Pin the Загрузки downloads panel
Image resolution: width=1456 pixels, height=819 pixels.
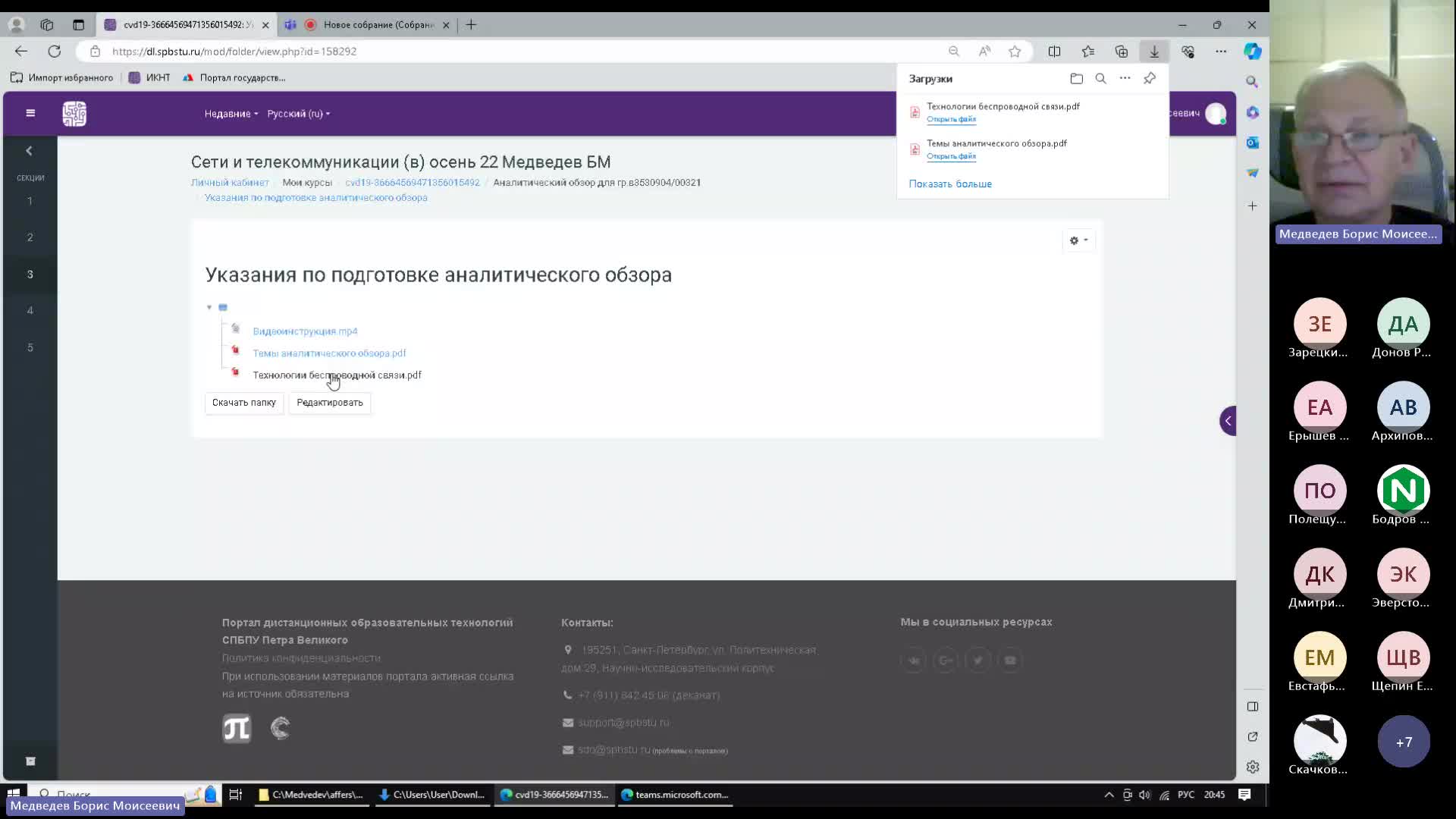click(1150, 78)
